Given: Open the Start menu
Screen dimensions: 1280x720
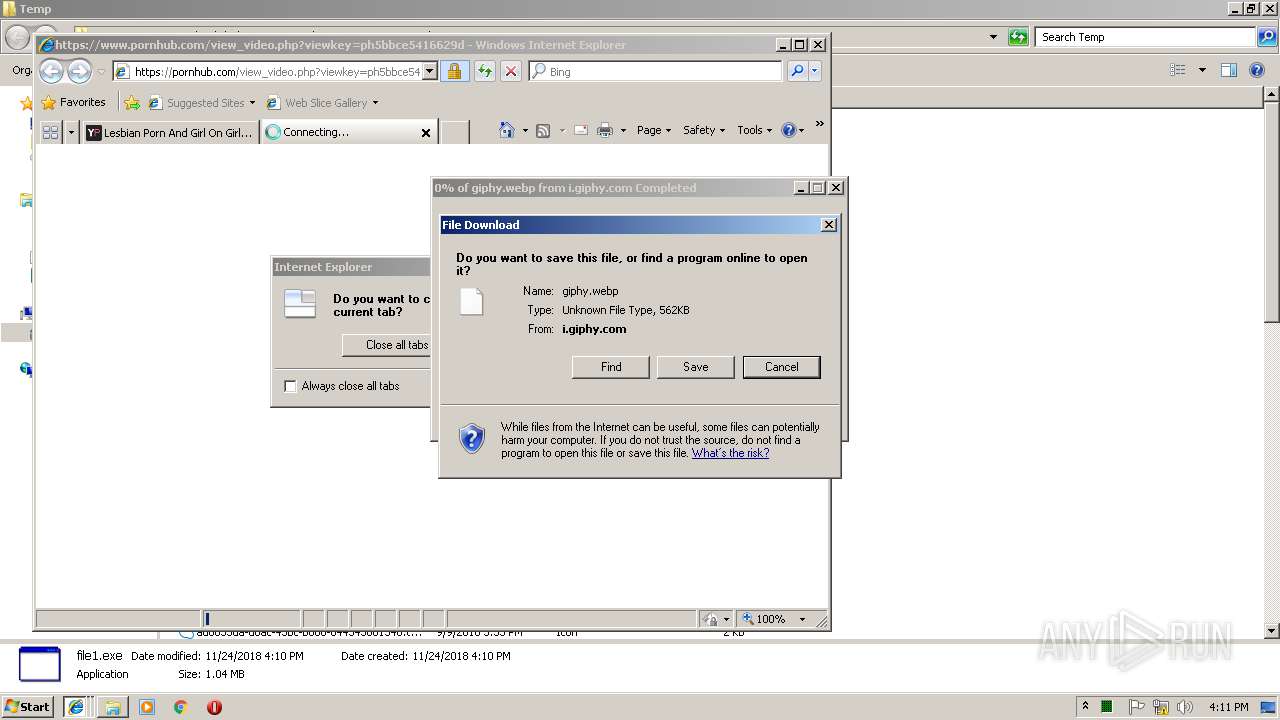Looking at the screenshot, I should 27,707.
